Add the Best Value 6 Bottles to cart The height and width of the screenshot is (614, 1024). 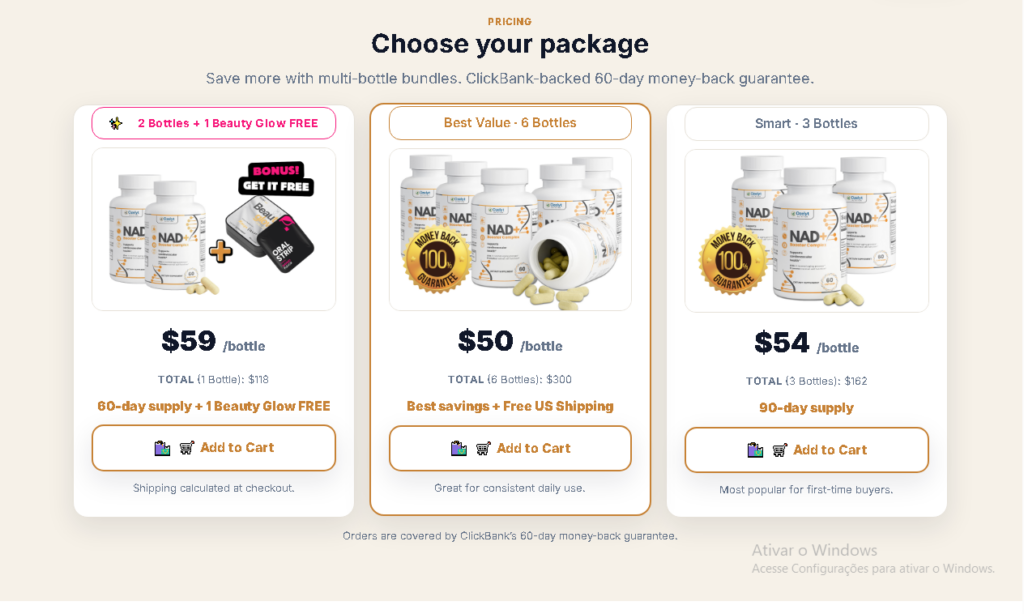pos(510,448)
